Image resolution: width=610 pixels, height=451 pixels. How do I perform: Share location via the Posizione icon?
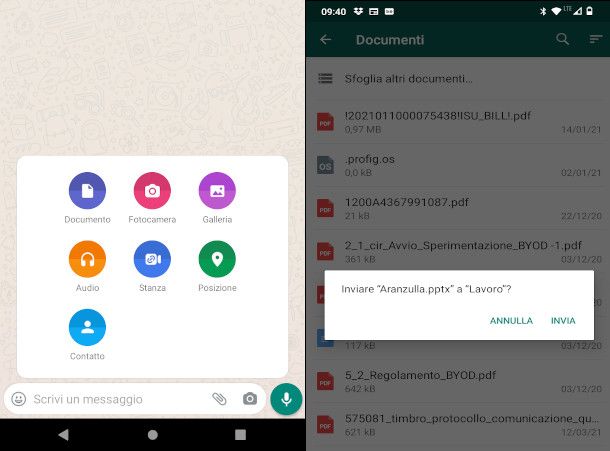click(217, 259)
